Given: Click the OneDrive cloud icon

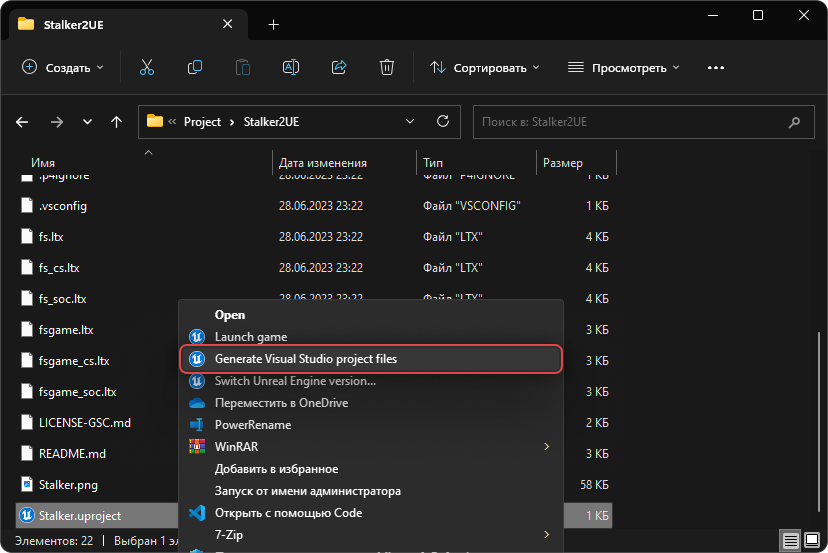Looking at the screenshot, I should pyautogui.click(x=197, y=403).
